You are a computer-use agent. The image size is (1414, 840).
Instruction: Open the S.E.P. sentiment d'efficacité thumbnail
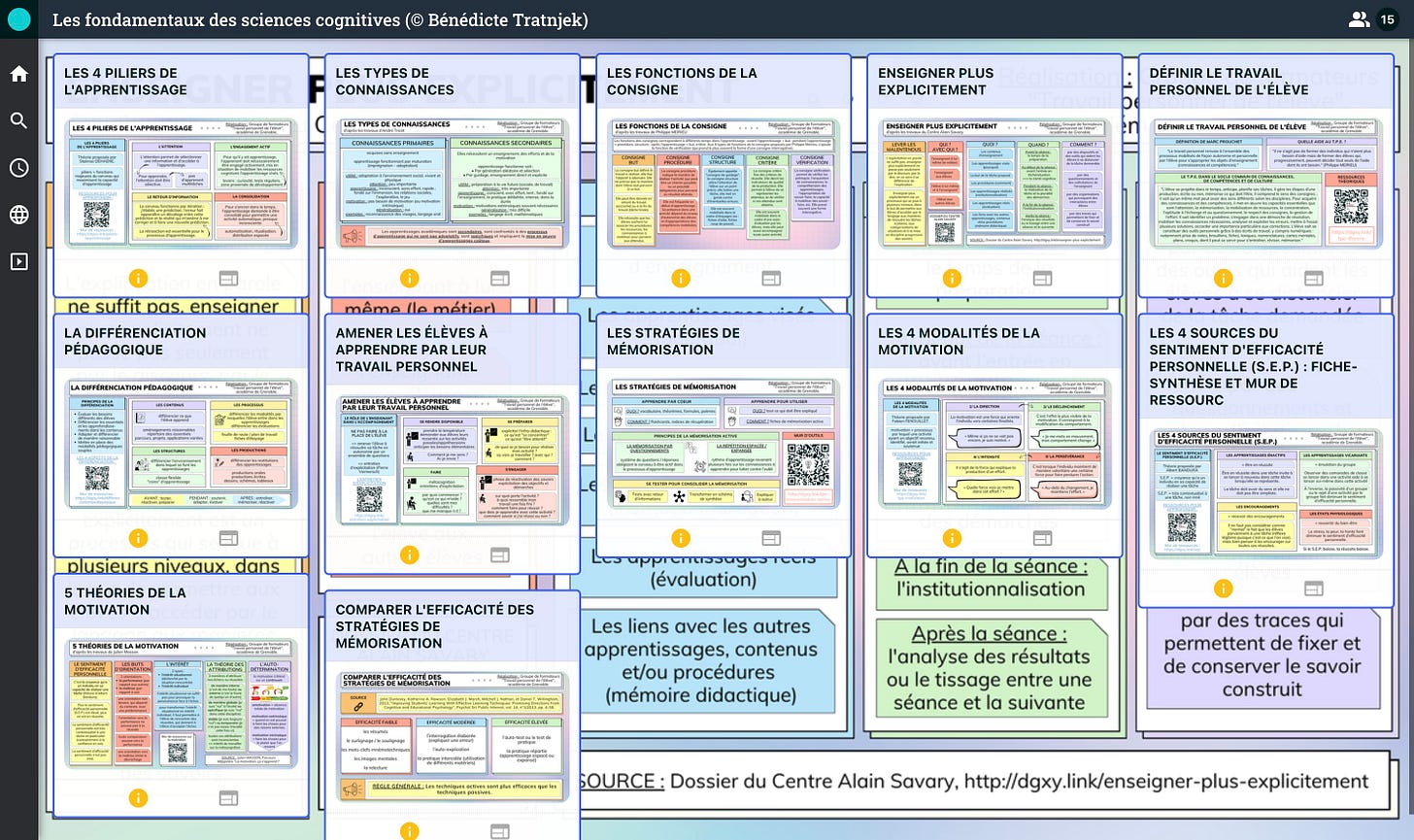[1267, 495]
